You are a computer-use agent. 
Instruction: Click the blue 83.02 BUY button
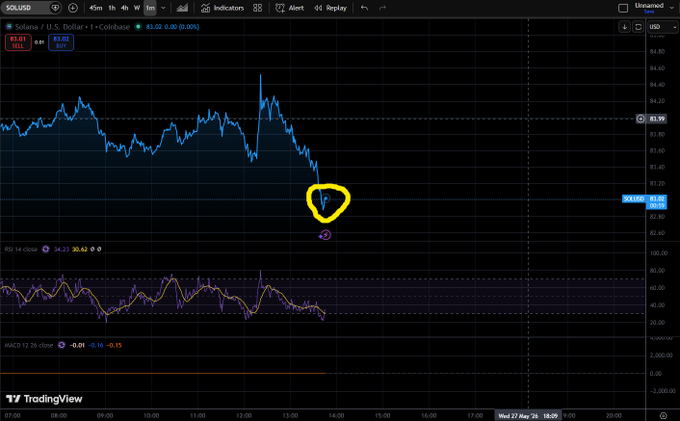pos(61,42)
